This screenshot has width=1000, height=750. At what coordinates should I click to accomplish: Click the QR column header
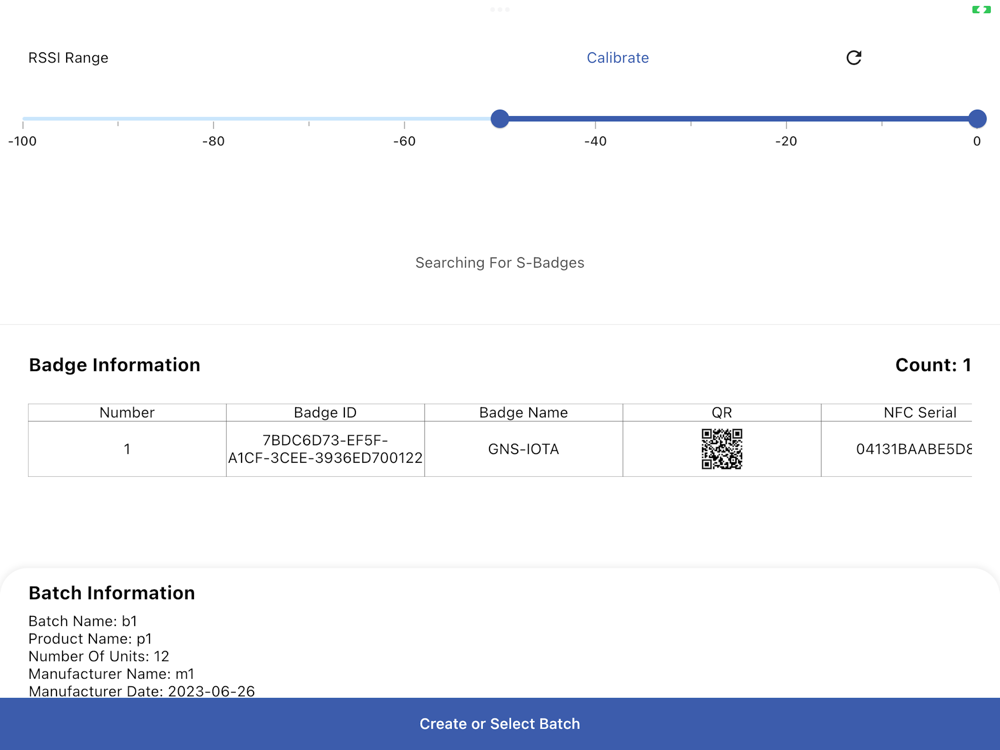click(x=722, y=413)
